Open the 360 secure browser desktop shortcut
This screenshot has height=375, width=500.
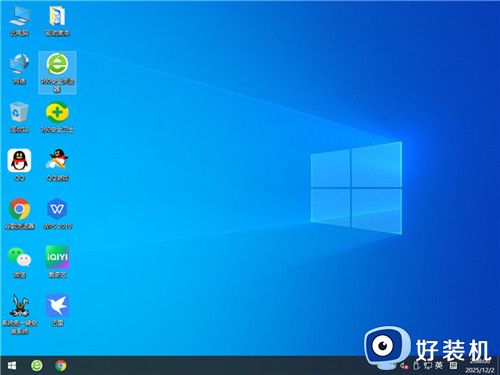[x=57, y=72]
